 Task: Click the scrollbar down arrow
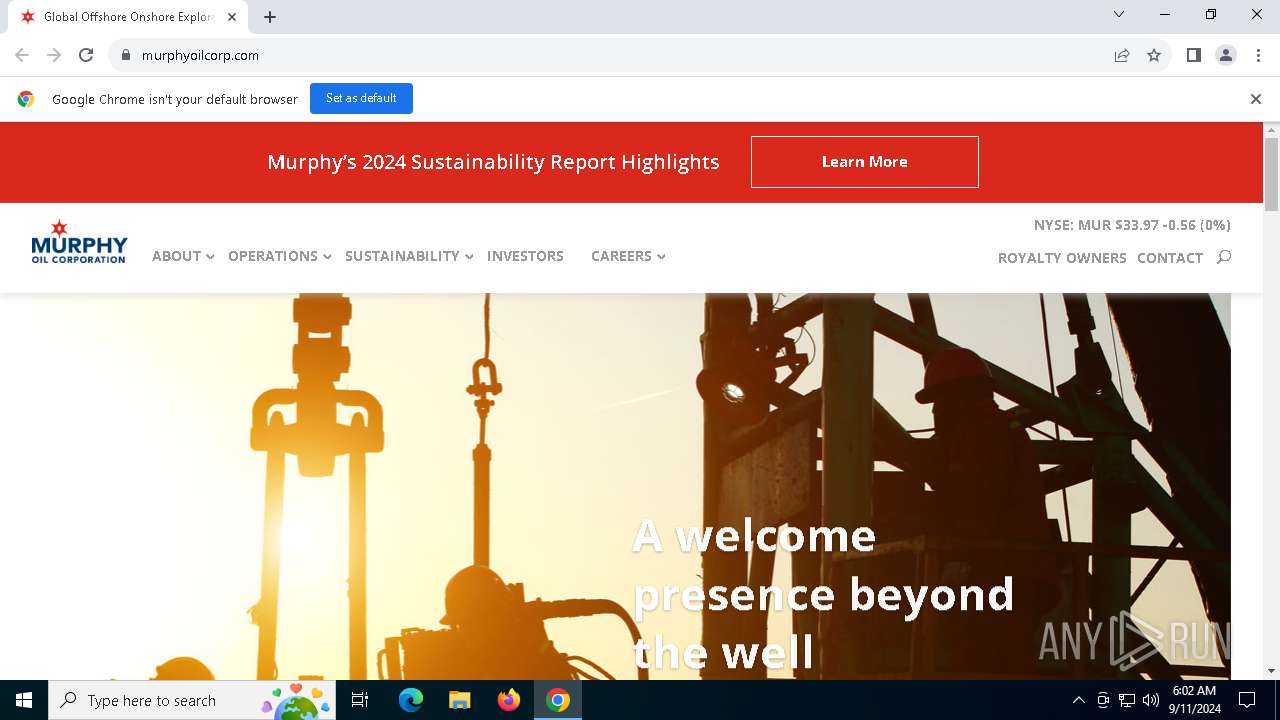coord(1271,671)
